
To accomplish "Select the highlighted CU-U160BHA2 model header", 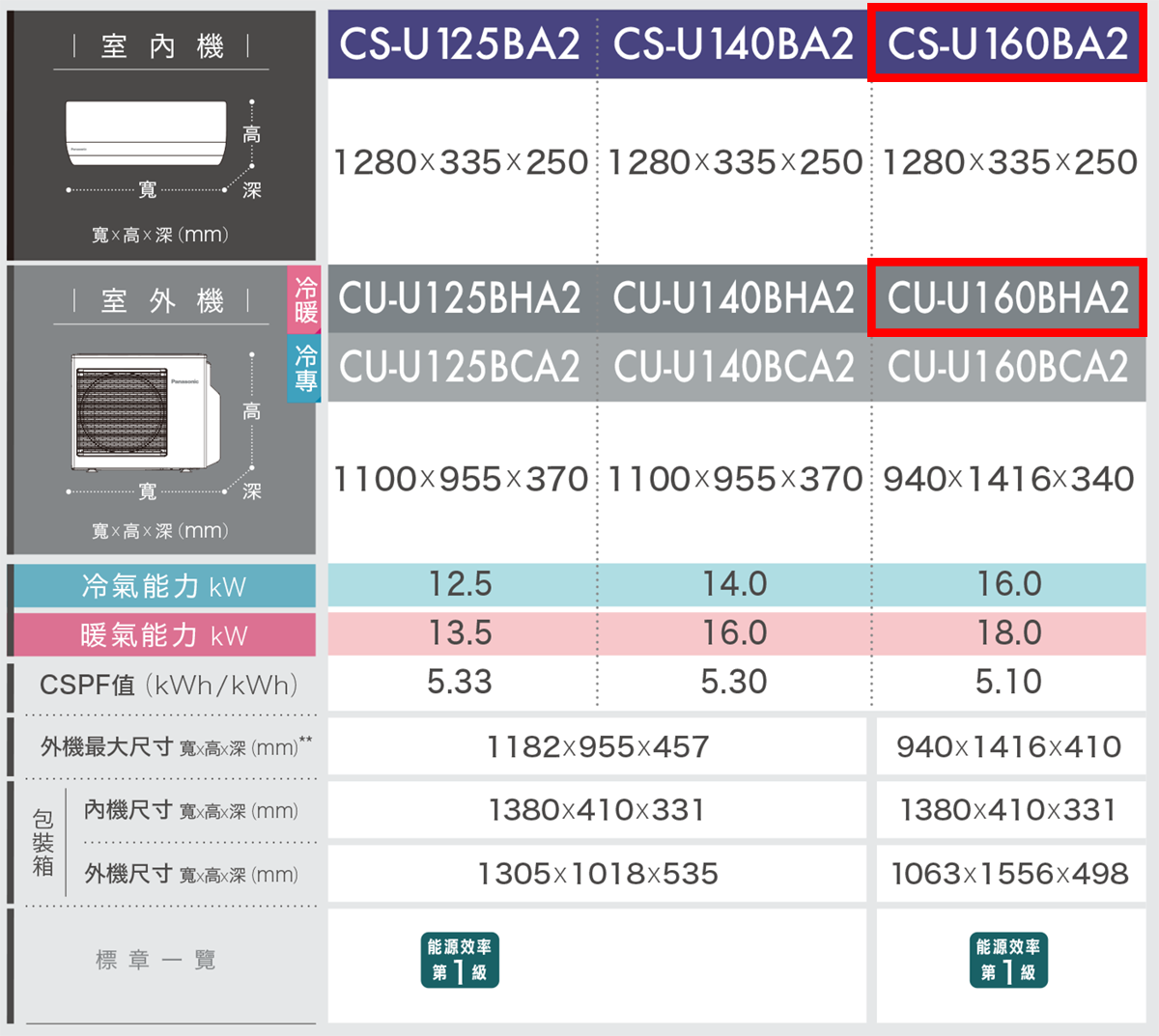I will pyautogui.click(x=1007, y=298).
